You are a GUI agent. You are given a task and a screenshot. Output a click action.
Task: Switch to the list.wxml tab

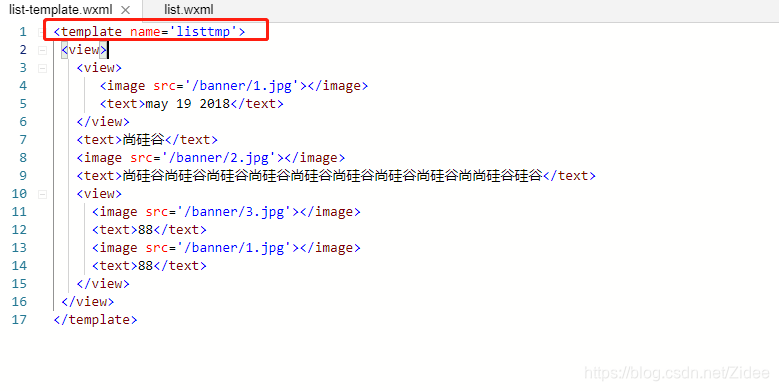point(189,9)
